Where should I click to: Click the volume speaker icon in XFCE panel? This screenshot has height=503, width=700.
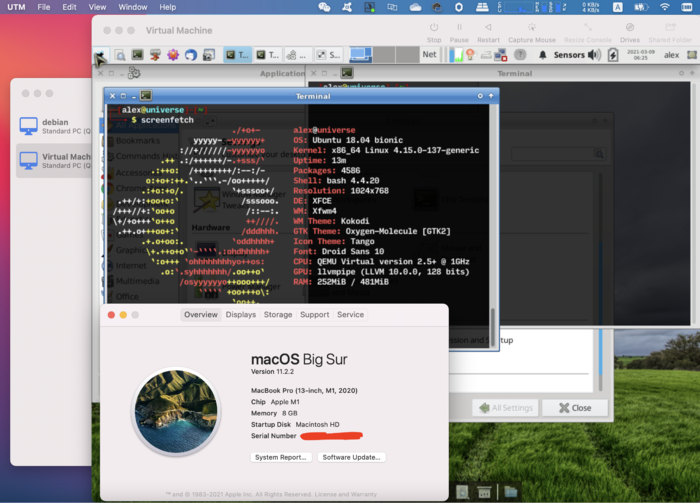click(x=594, y=55)
